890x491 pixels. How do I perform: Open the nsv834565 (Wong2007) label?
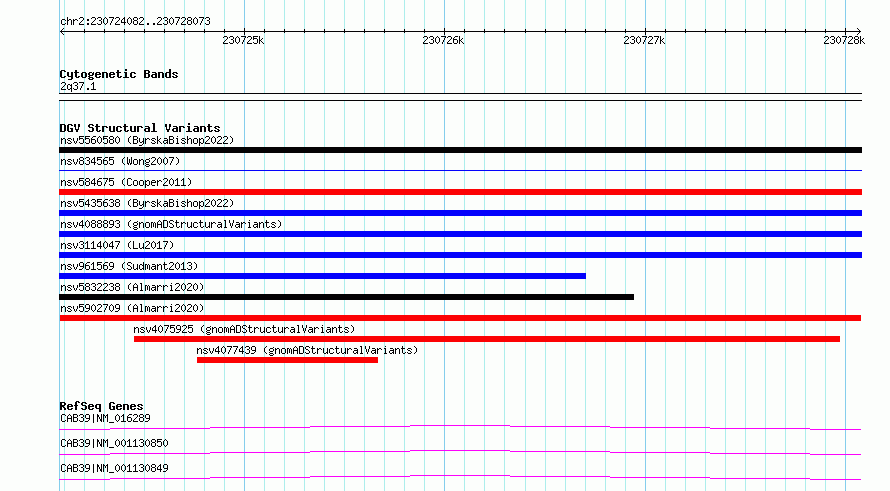click(x=120, y=161)
